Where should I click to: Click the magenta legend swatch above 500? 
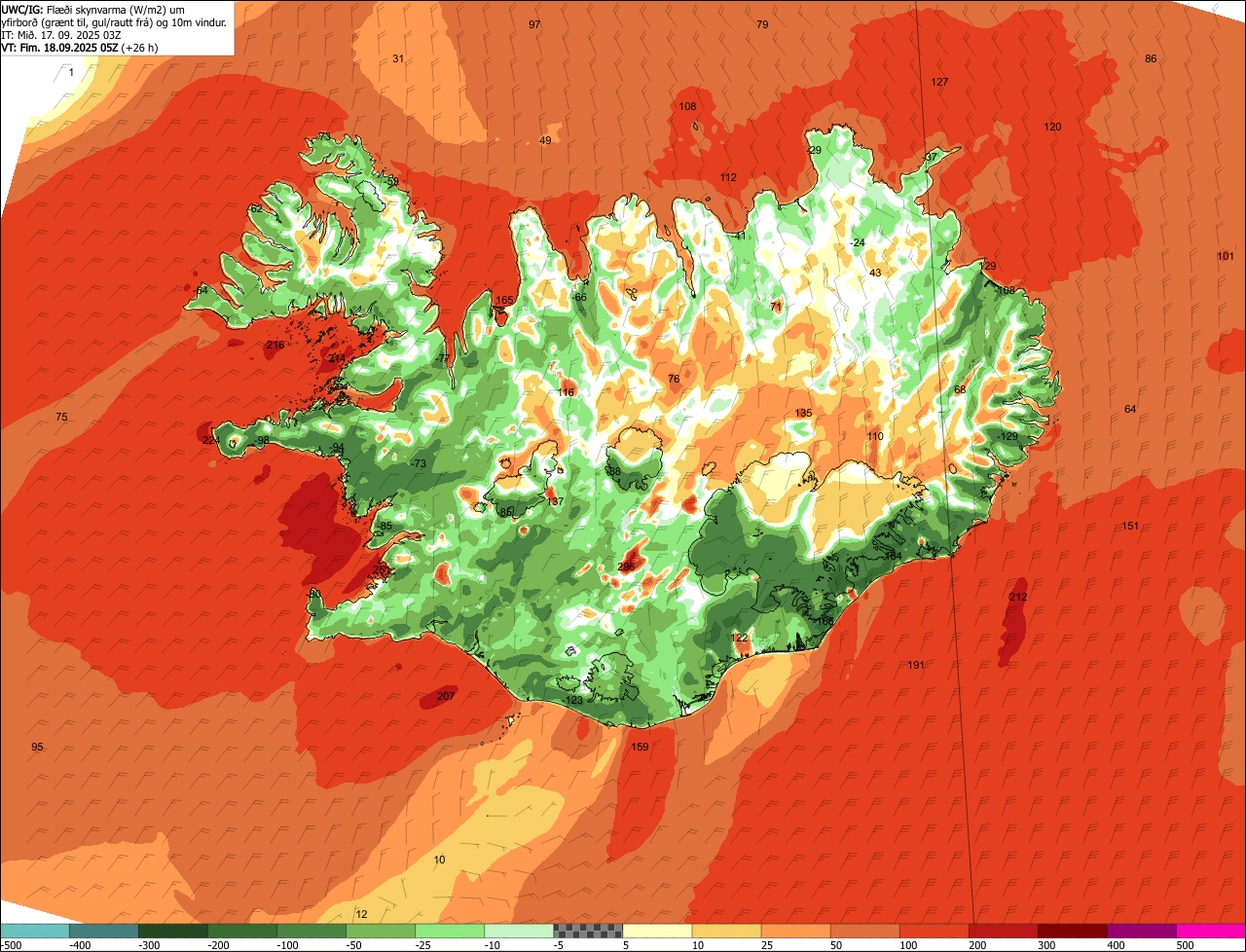click(x=1211, y=931)
